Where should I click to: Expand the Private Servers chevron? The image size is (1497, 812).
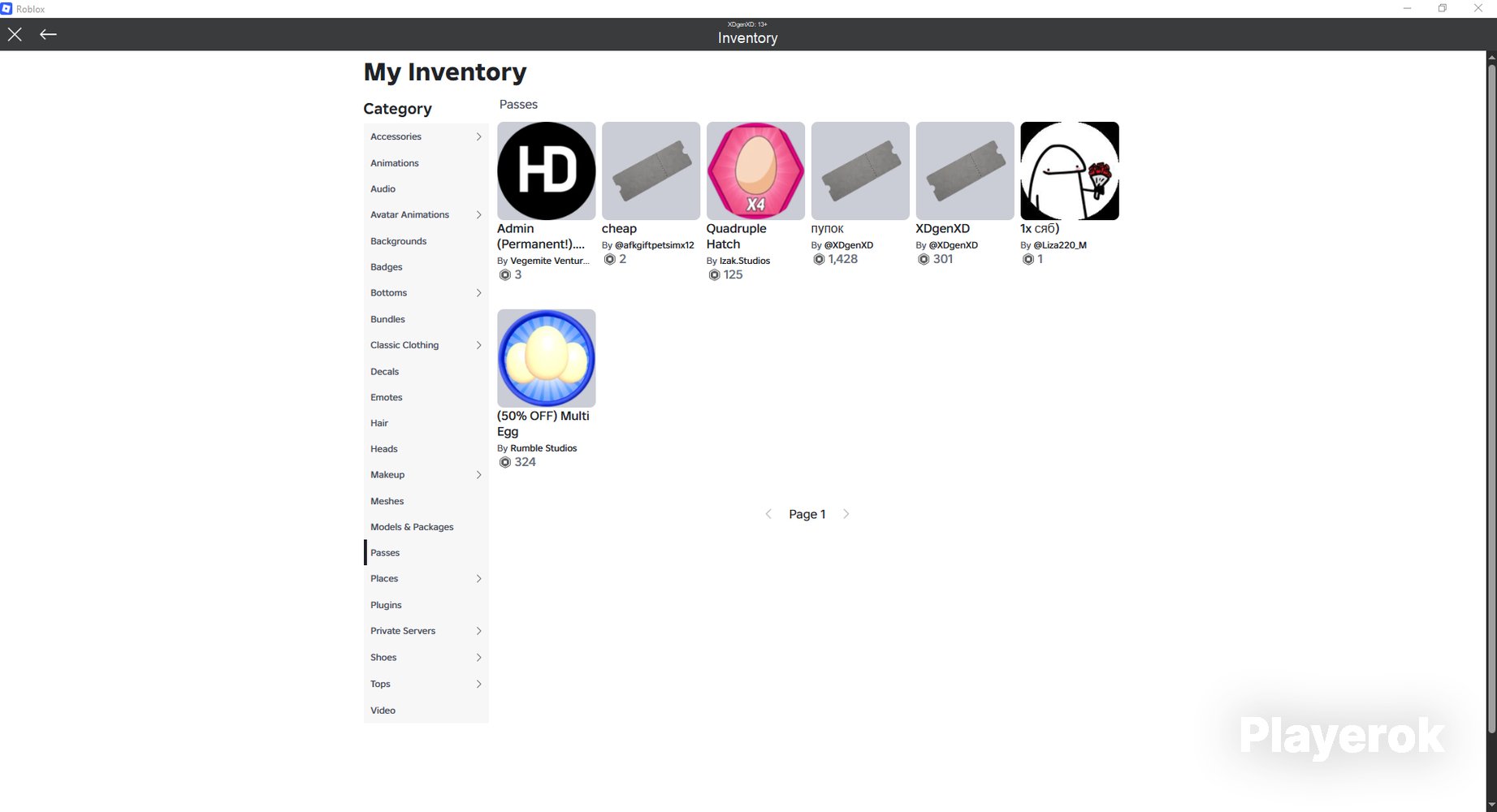478,631
